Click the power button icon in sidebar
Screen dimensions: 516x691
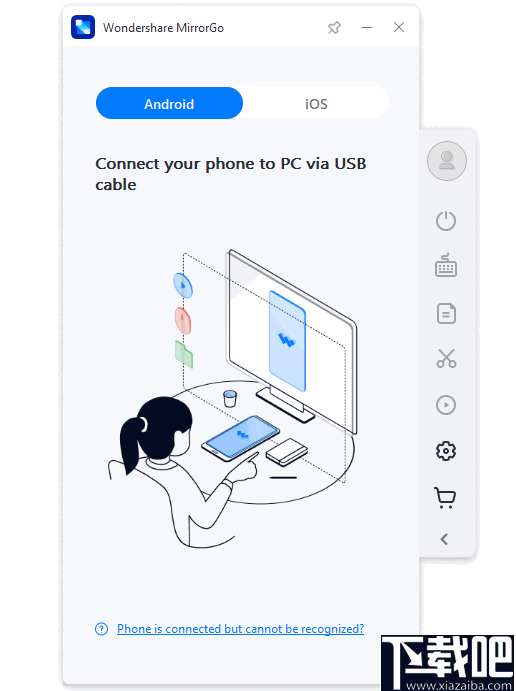(x=446, y=220)
